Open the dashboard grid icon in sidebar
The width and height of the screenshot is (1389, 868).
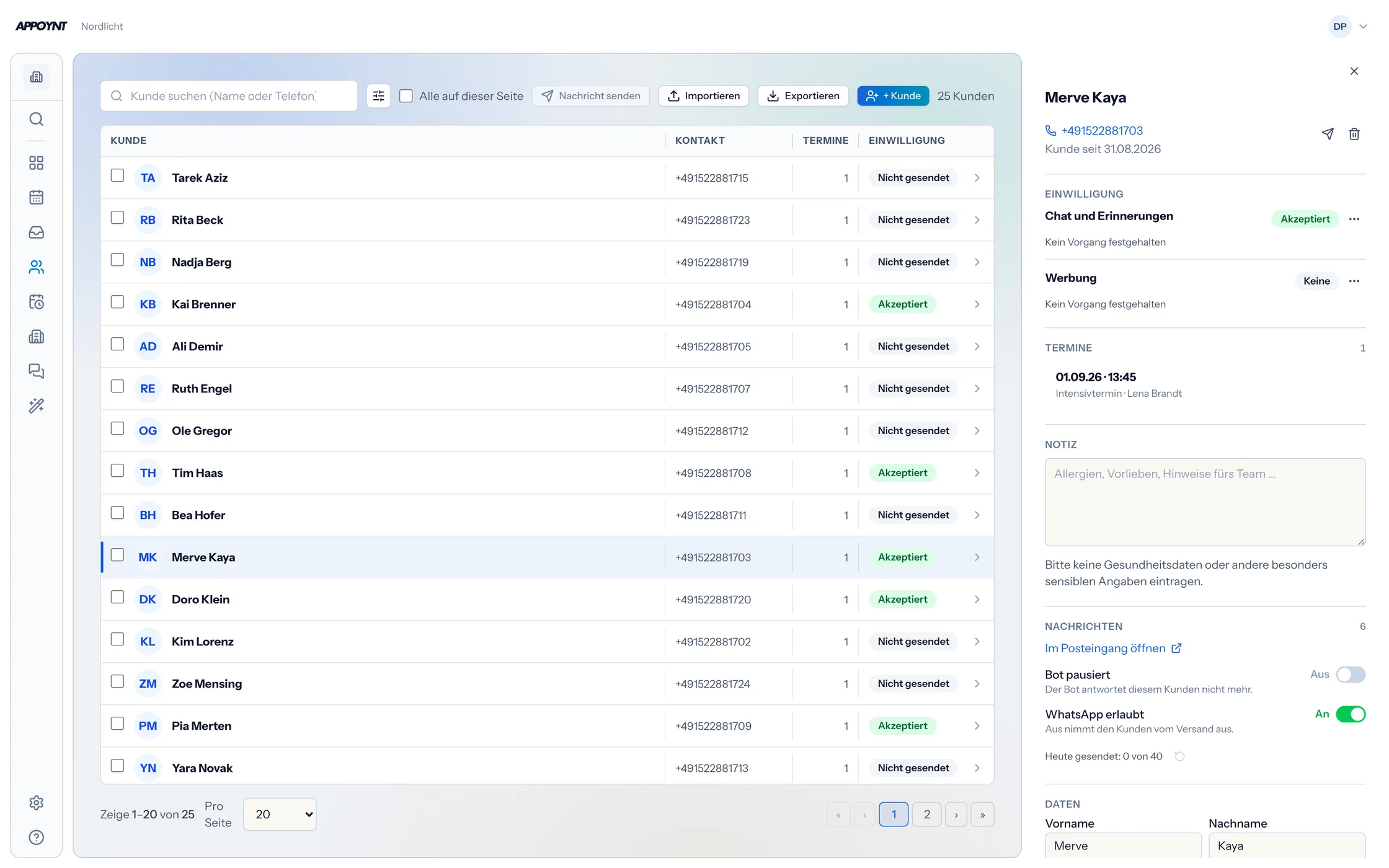point(37,163)
